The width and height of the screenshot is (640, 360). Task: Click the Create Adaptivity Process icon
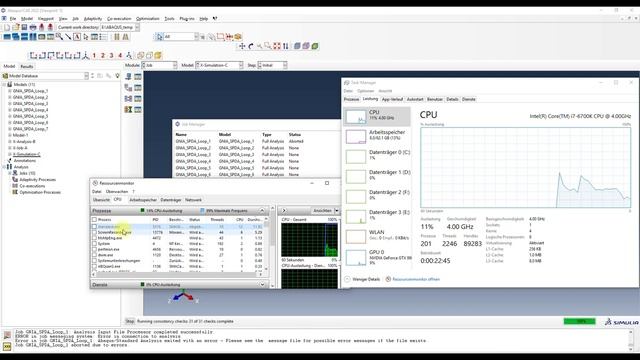pos(129,87)
